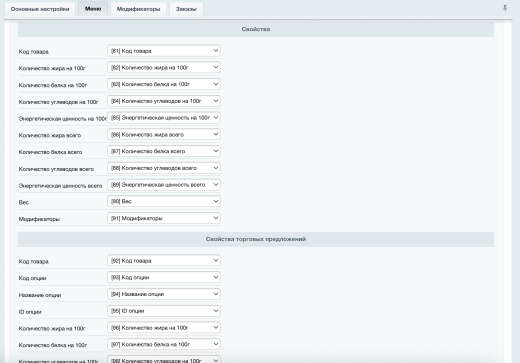Click the Свойства торговых предложений section header

(x=256, y=239)
